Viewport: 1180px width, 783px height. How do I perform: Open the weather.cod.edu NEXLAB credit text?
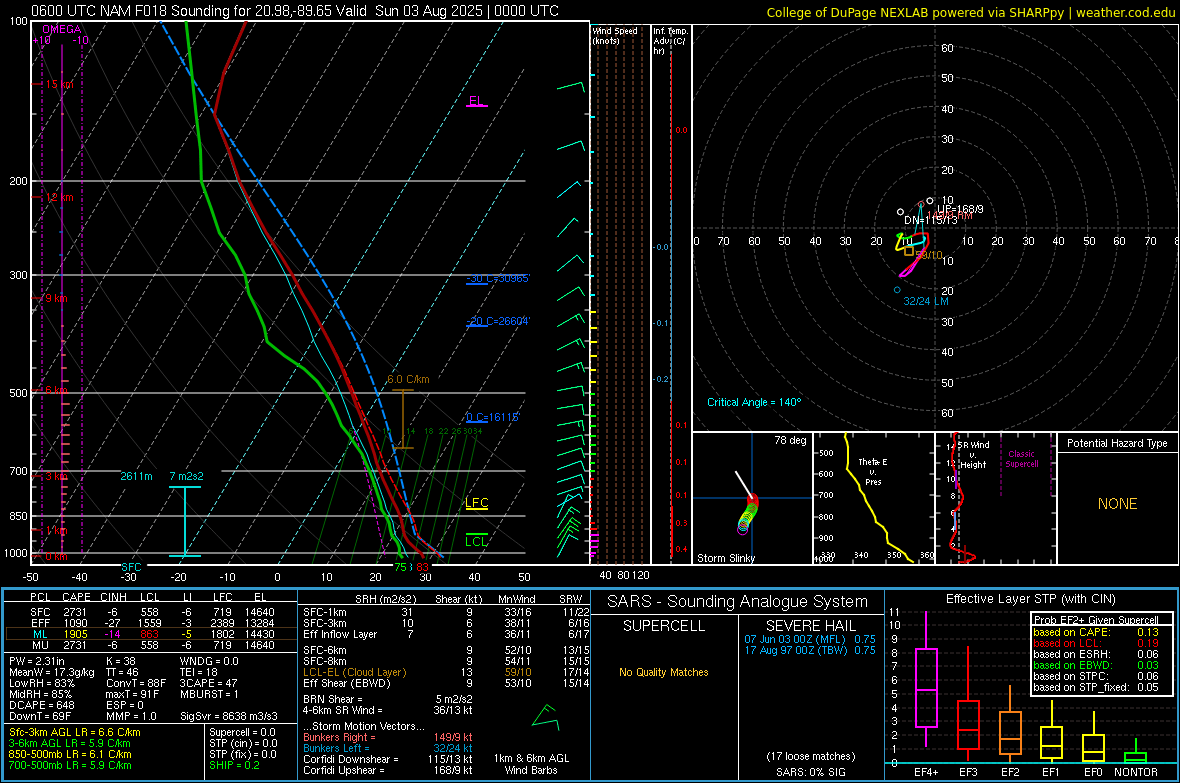click(x=970, y=12)
